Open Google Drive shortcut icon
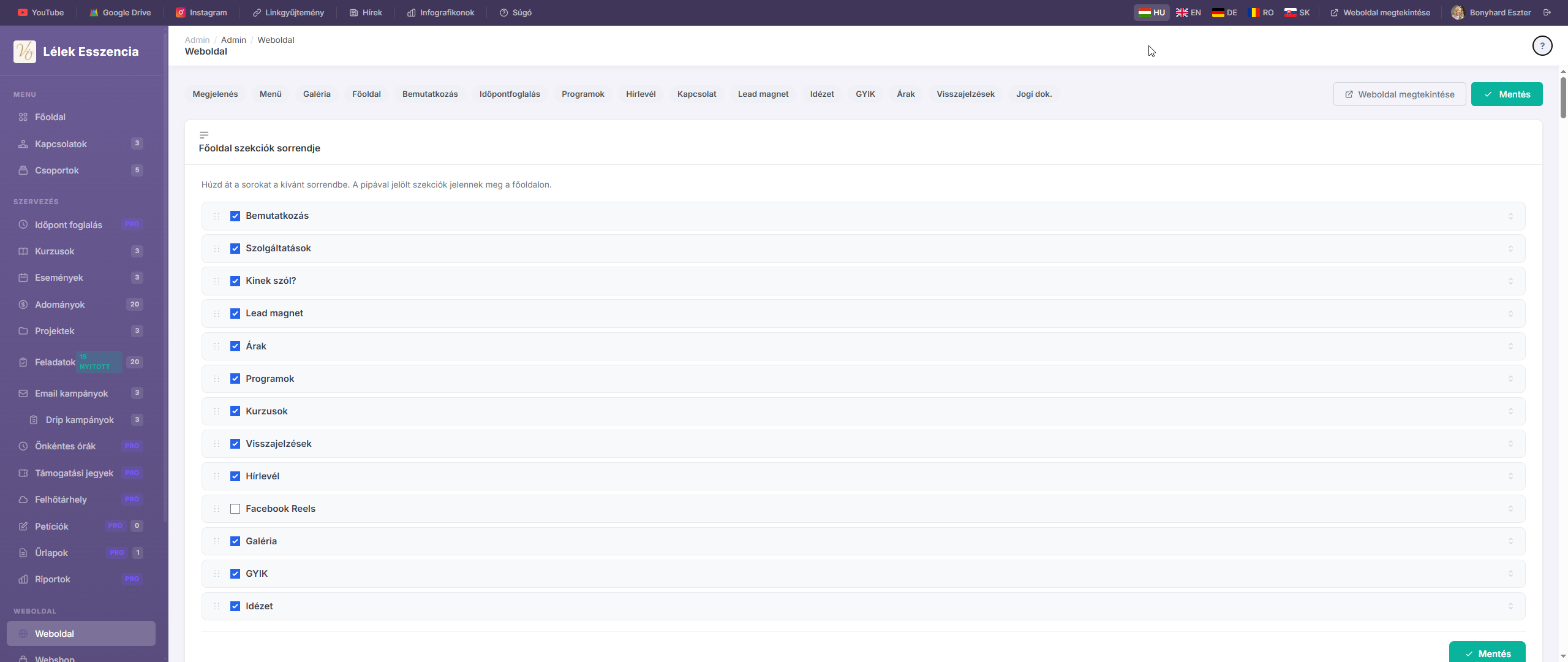The image size is (1568, 662). pos(94,12)
